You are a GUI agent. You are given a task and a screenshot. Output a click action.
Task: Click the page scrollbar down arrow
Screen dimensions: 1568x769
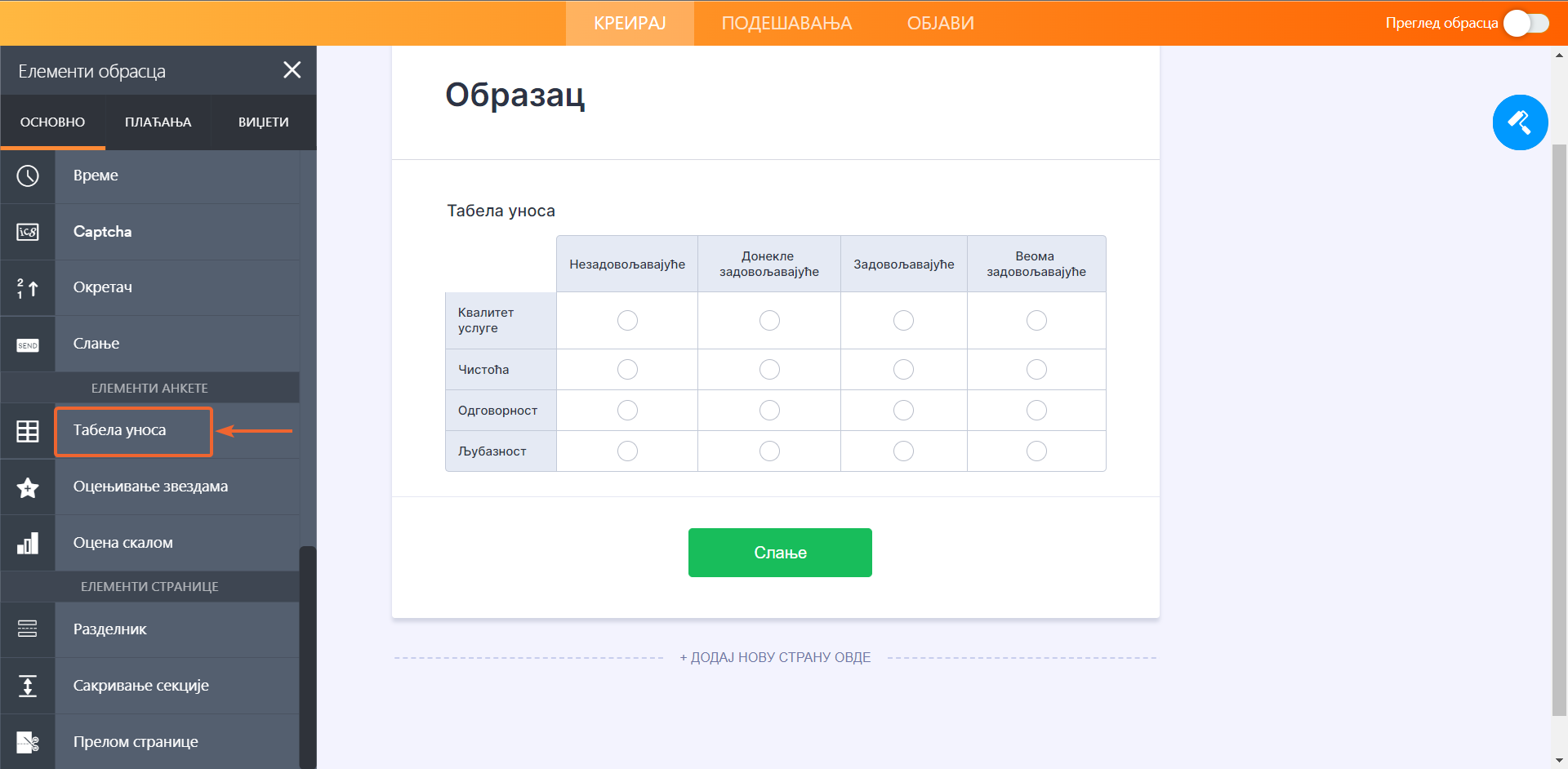[1559, 761]
